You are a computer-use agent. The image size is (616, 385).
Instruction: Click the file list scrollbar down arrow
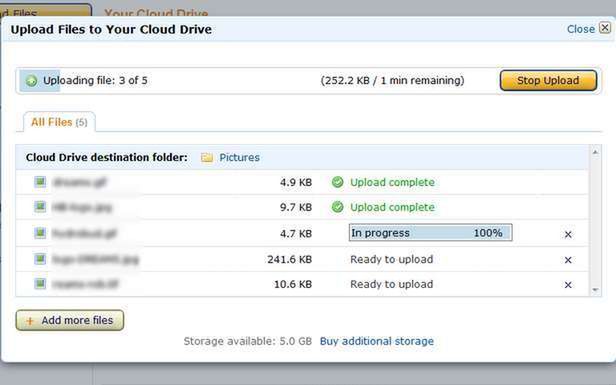coord(595,290)
